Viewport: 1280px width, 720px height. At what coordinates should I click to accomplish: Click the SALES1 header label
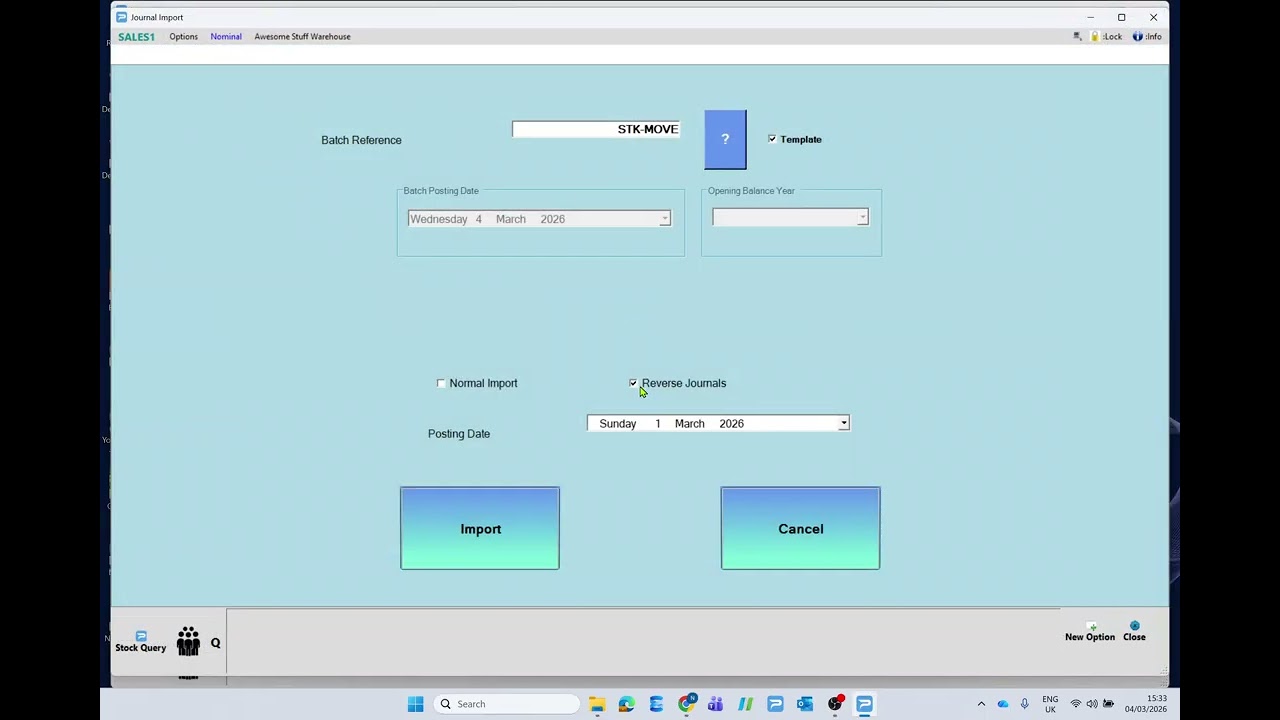[x=136, y=36]
